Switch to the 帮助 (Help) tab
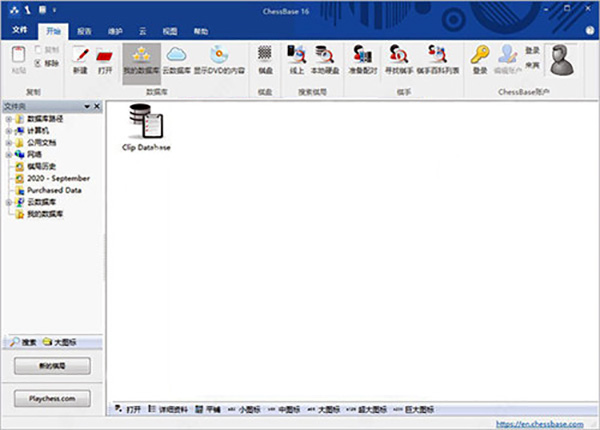600x430 pixels. point(201,31)
